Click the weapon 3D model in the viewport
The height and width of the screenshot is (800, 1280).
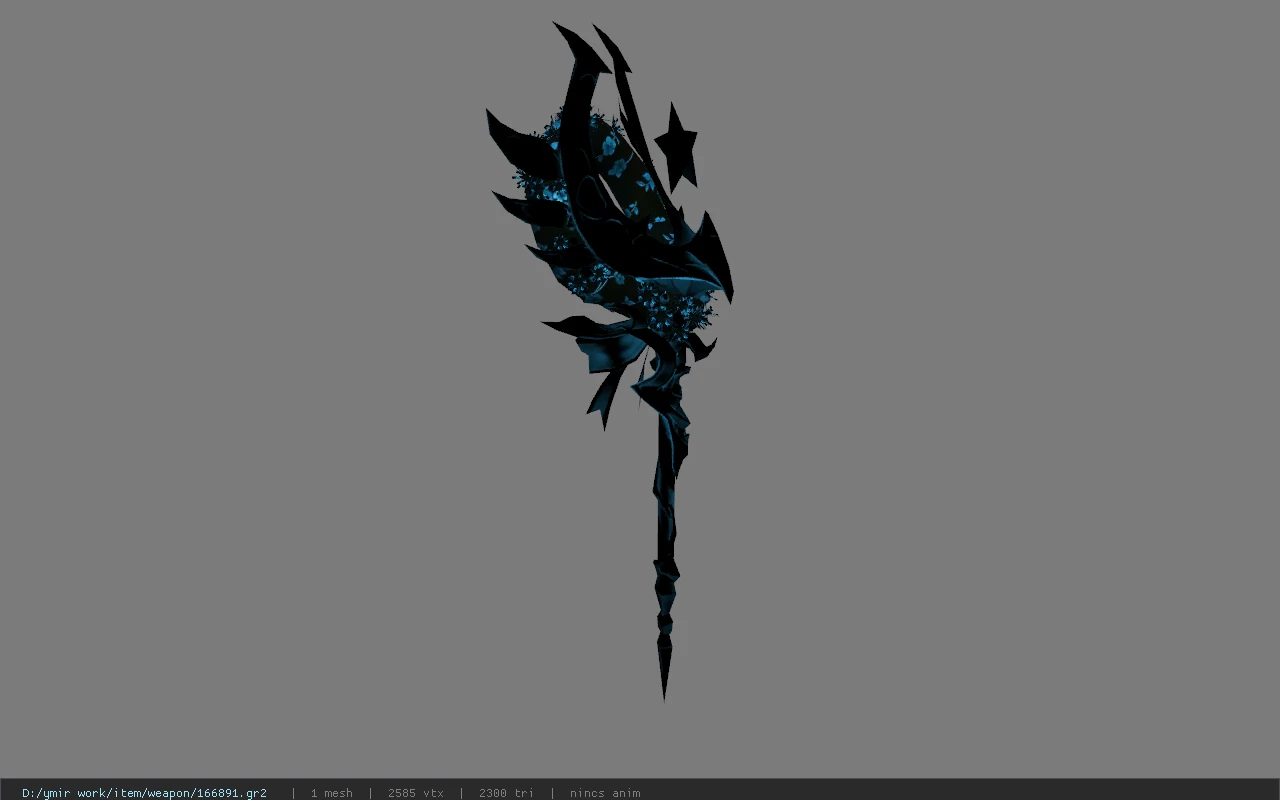pos(610,360)
